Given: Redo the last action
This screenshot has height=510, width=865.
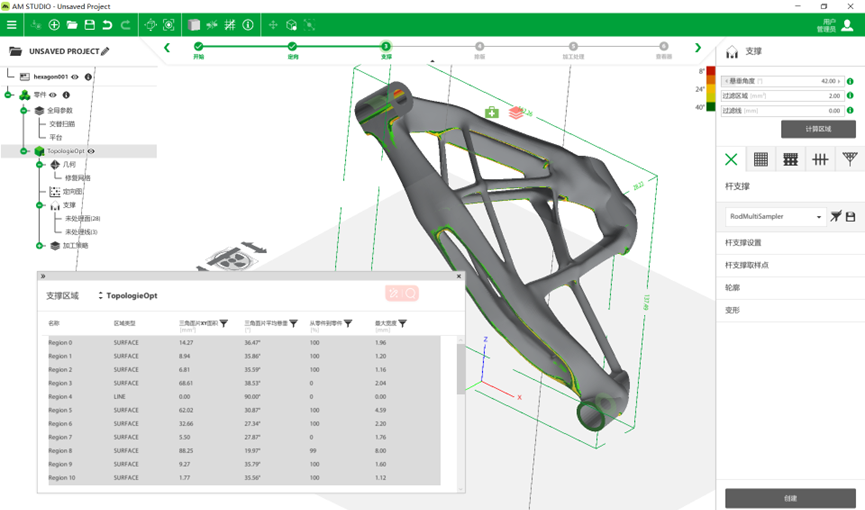Looking at the screenshot, I should coord(125,25).
